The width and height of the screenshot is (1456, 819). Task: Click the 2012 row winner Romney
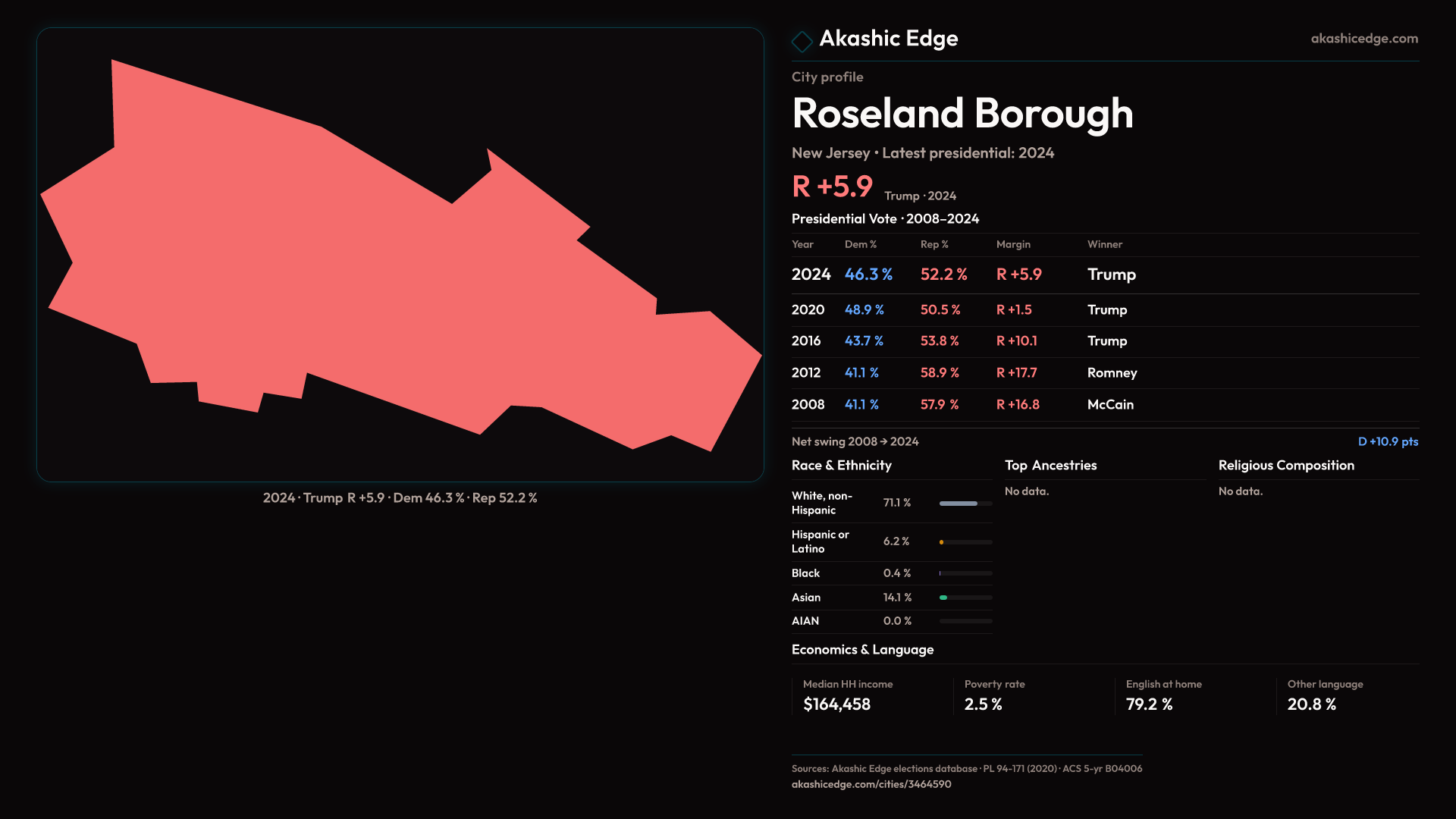tap(1112, 373)
